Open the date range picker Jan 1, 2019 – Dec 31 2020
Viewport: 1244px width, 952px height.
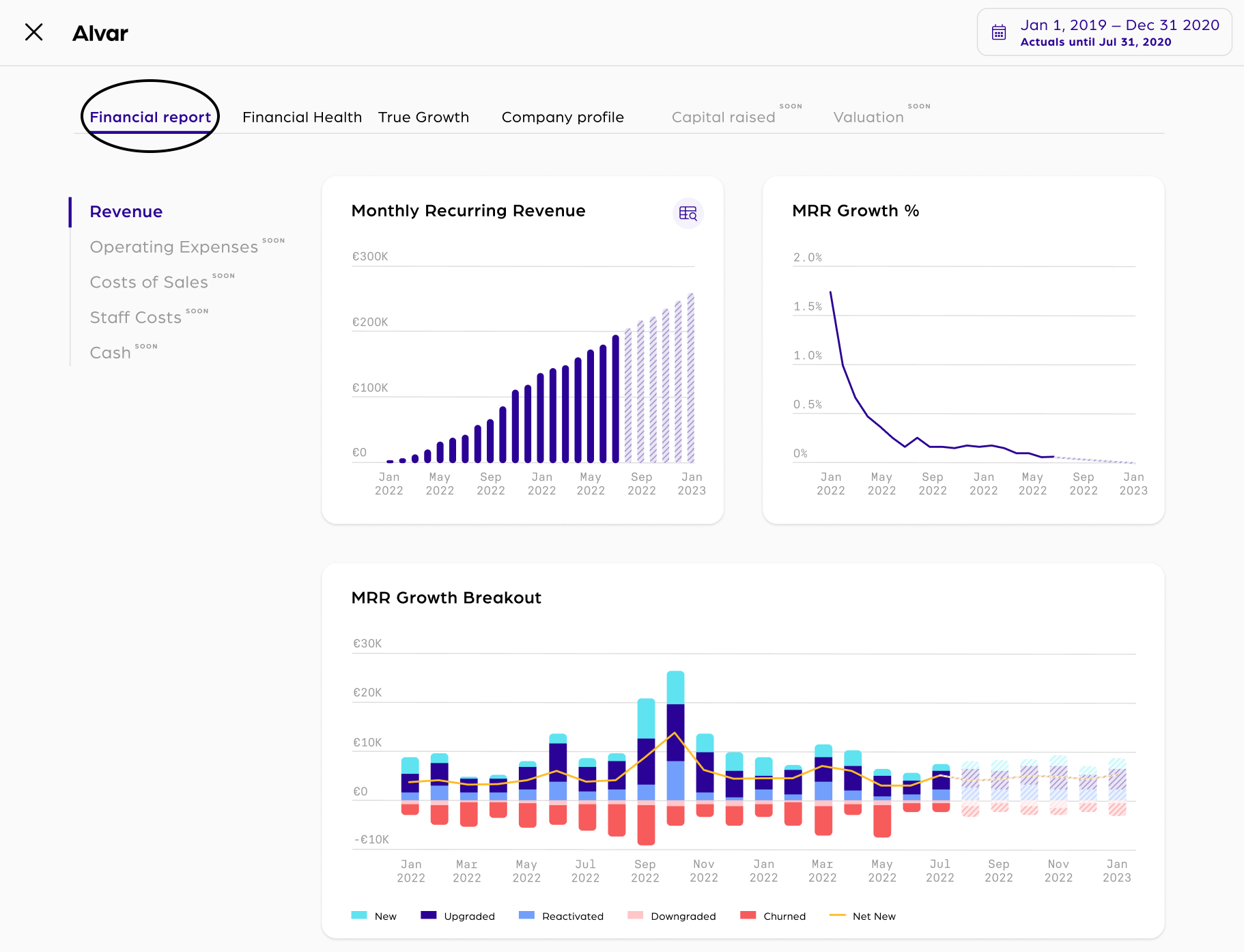1104,32
